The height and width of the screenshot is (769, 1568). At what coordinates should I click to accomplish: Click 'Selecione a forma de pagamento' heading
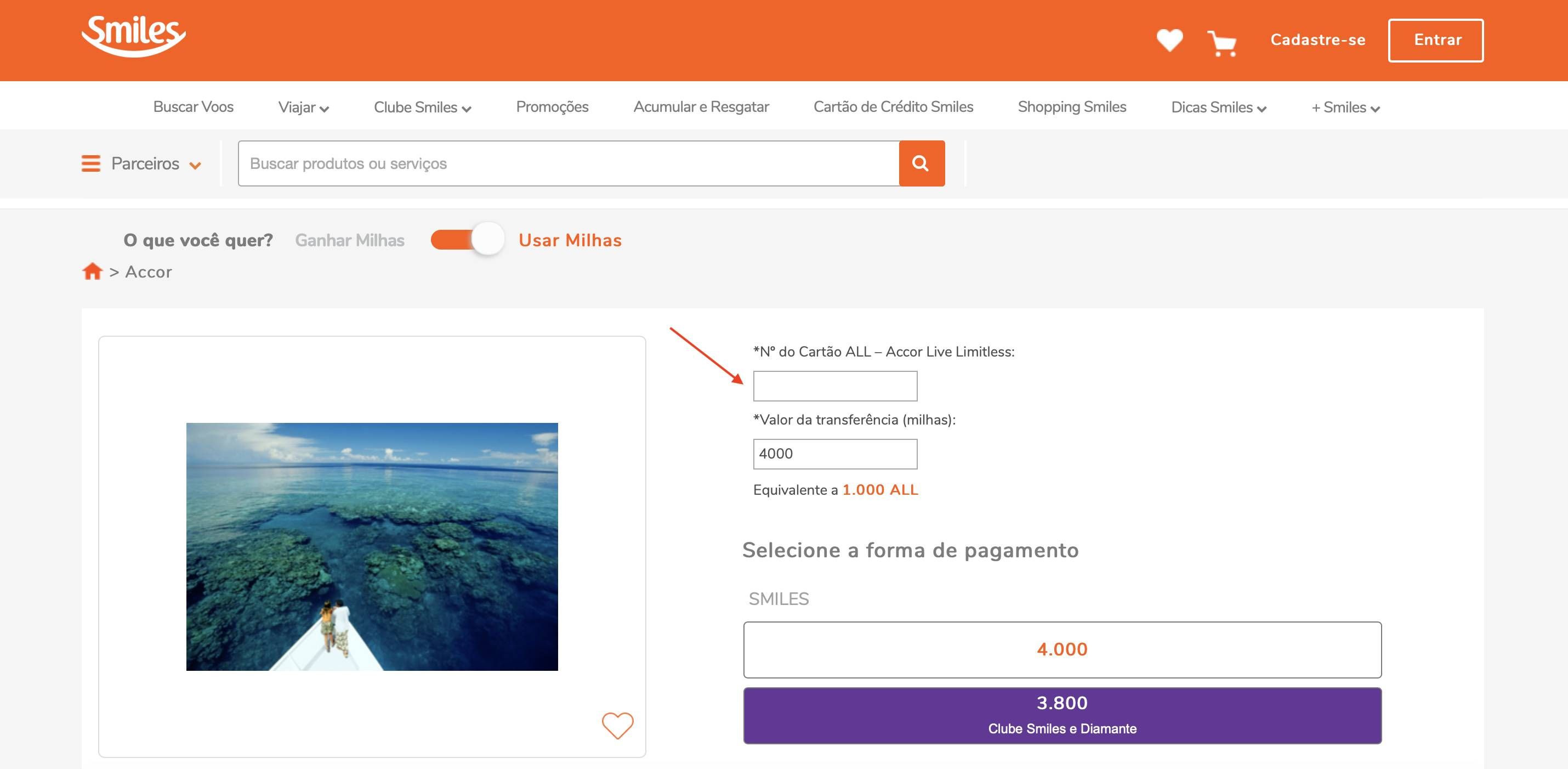(911, 550)
